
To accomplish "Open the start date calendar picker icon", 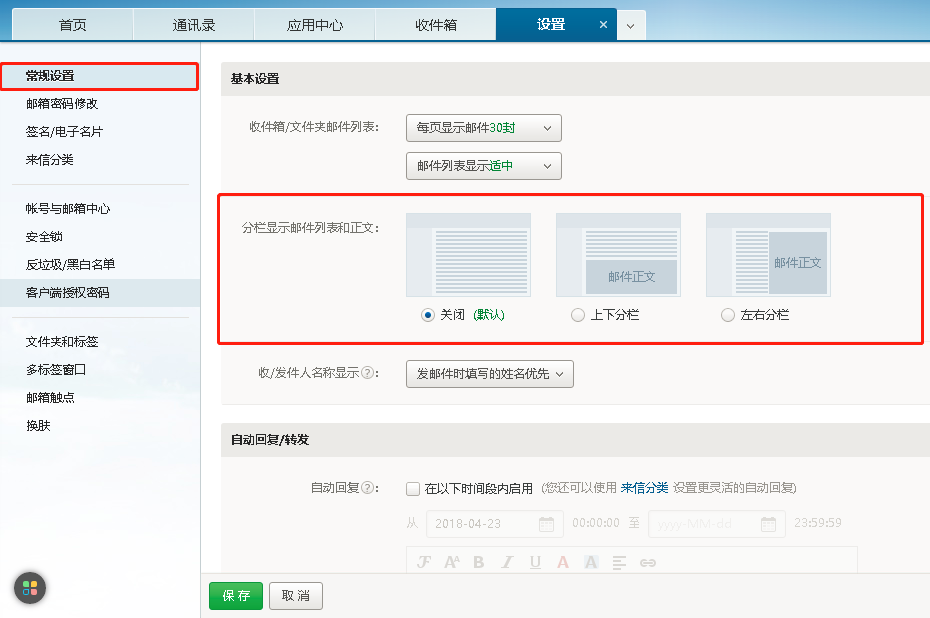I will [545, 523].
